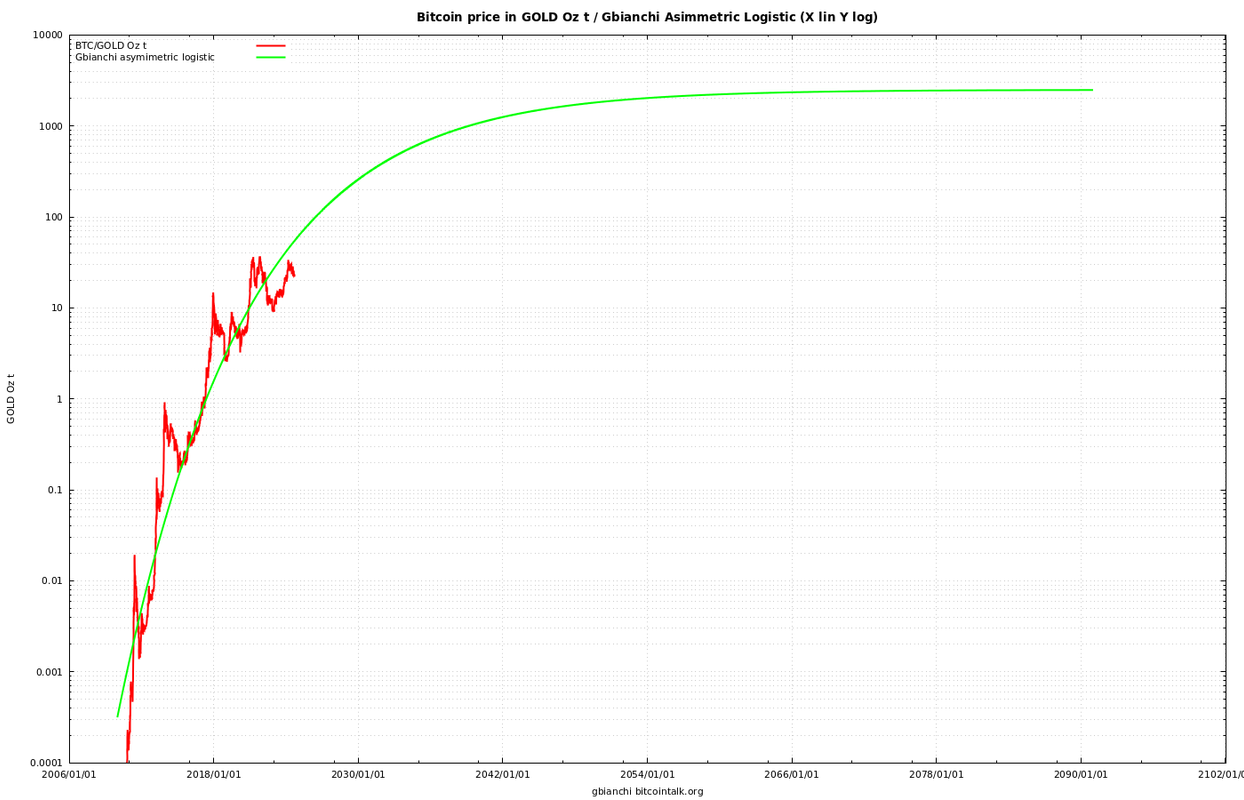The image size is (1244, 800).
Task: Select the BTC/GOLD Oz t legend label
Action: pyautogui.click(x=111, y=46)
